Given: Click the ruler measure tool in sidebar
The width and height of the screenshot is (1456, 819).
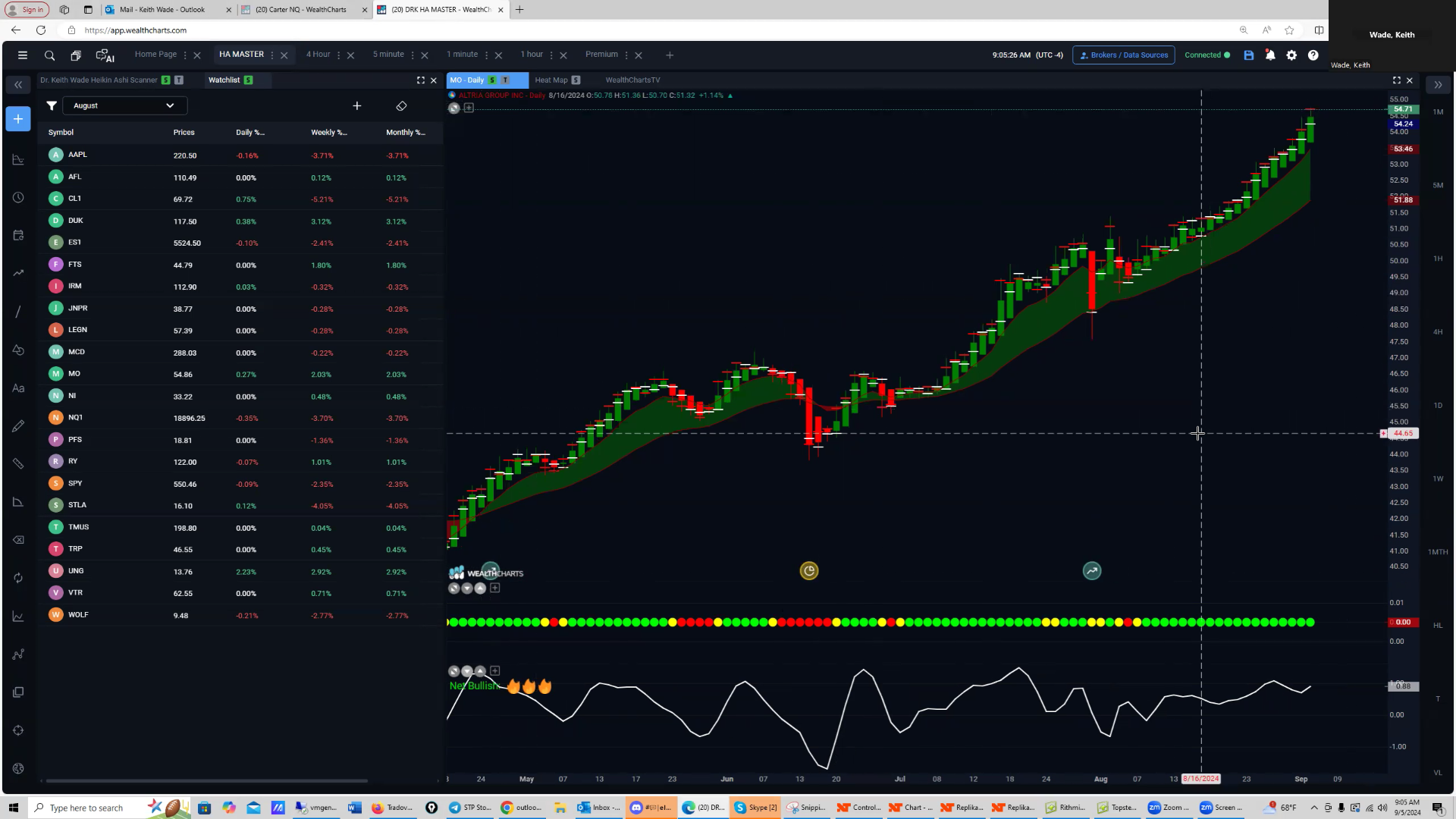Looking at the screenshot, I should [18, 464].
